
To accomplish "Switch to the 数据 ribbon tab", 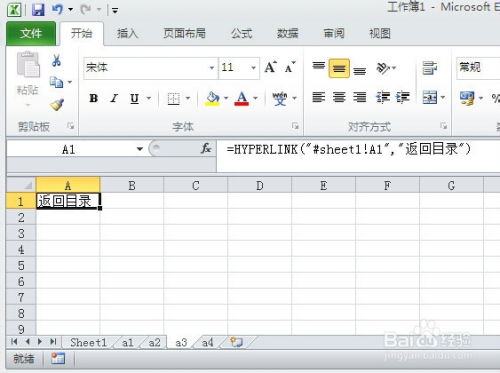I will click(287, 33).
